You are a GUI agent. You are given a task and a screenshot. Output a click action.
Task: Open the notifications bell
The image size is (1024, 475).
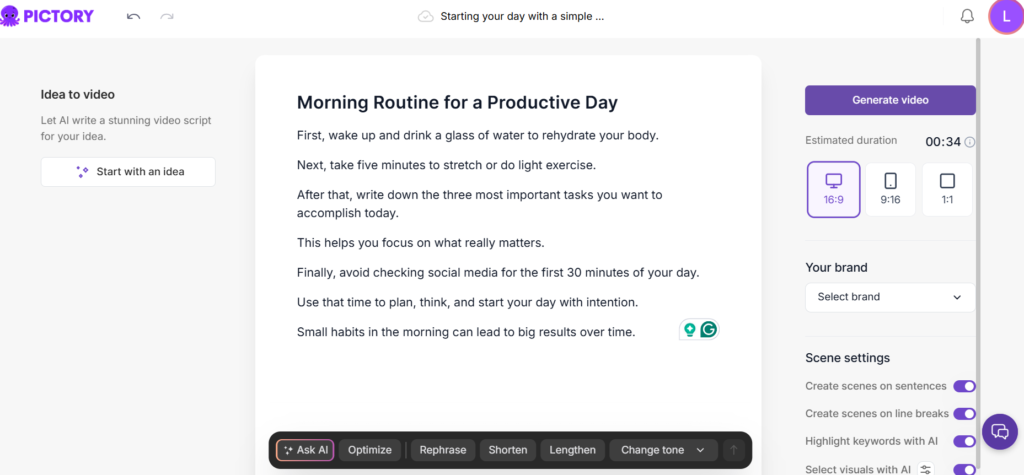click(967, 16)
